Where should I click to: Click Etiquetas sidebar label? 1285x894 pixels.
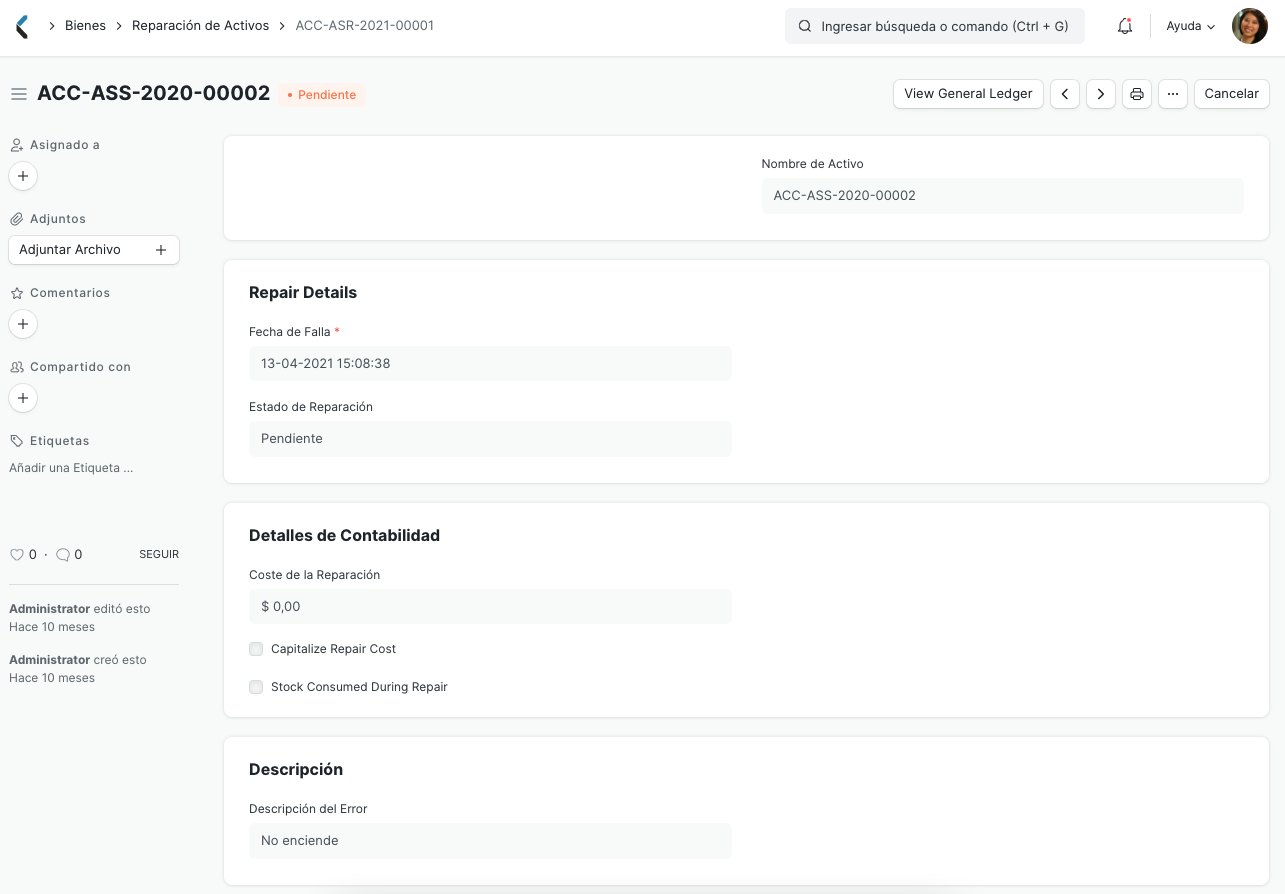(60, 441)
